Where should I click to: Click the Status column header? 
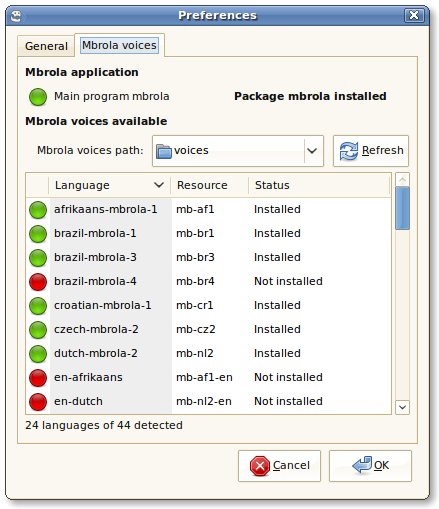tap(319, 185)
